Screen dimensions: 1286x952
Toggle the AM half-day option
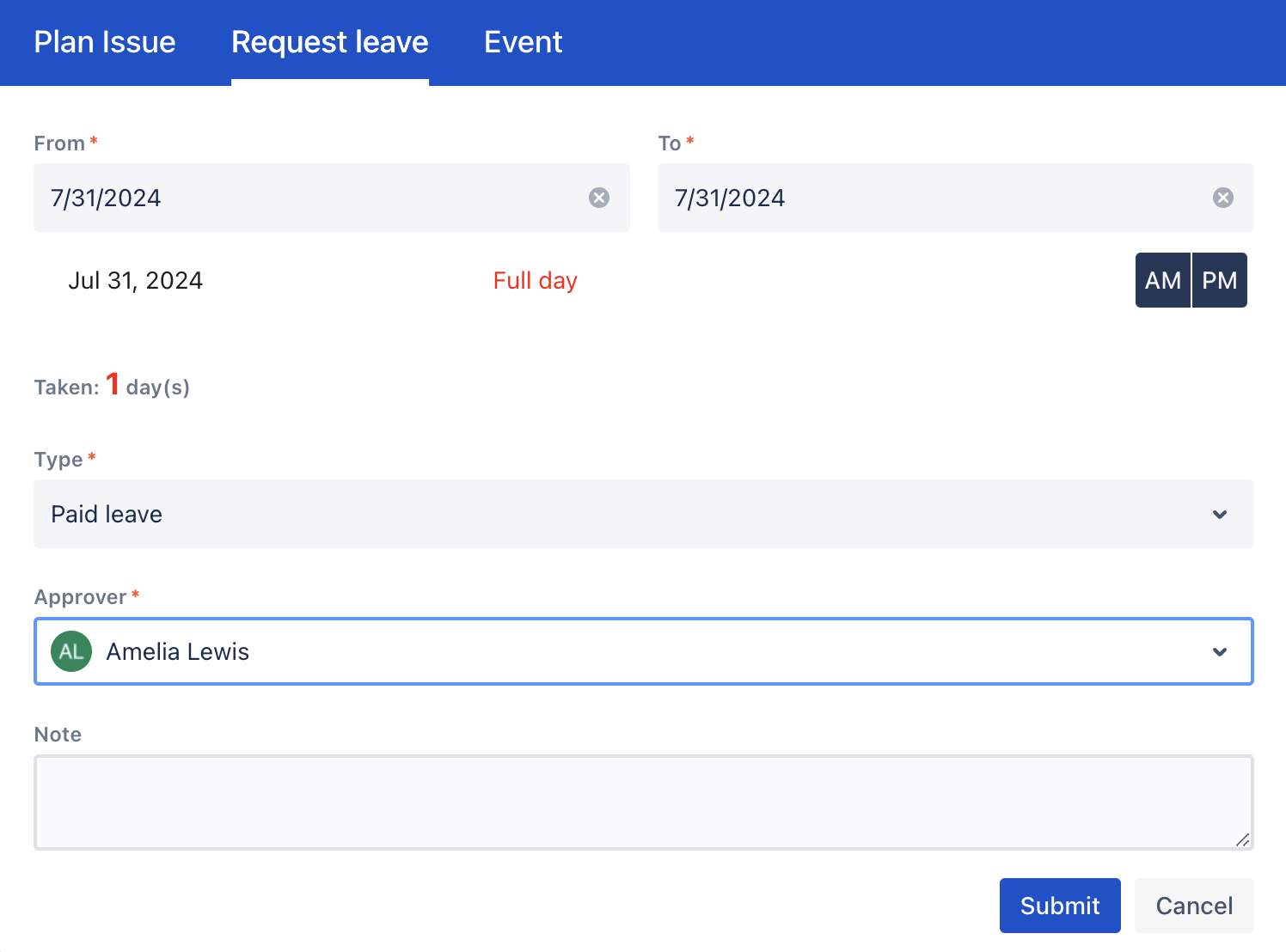click(1162, 280)
